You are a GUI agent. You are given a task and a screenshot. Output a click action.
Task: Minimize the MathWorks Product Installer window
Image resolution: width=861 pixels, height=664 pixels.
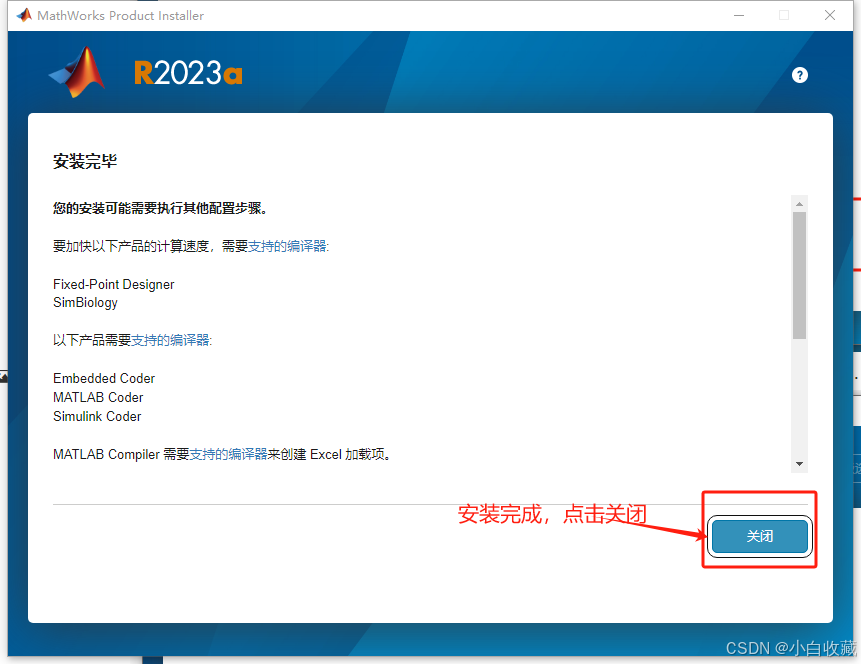pos(739,15)
